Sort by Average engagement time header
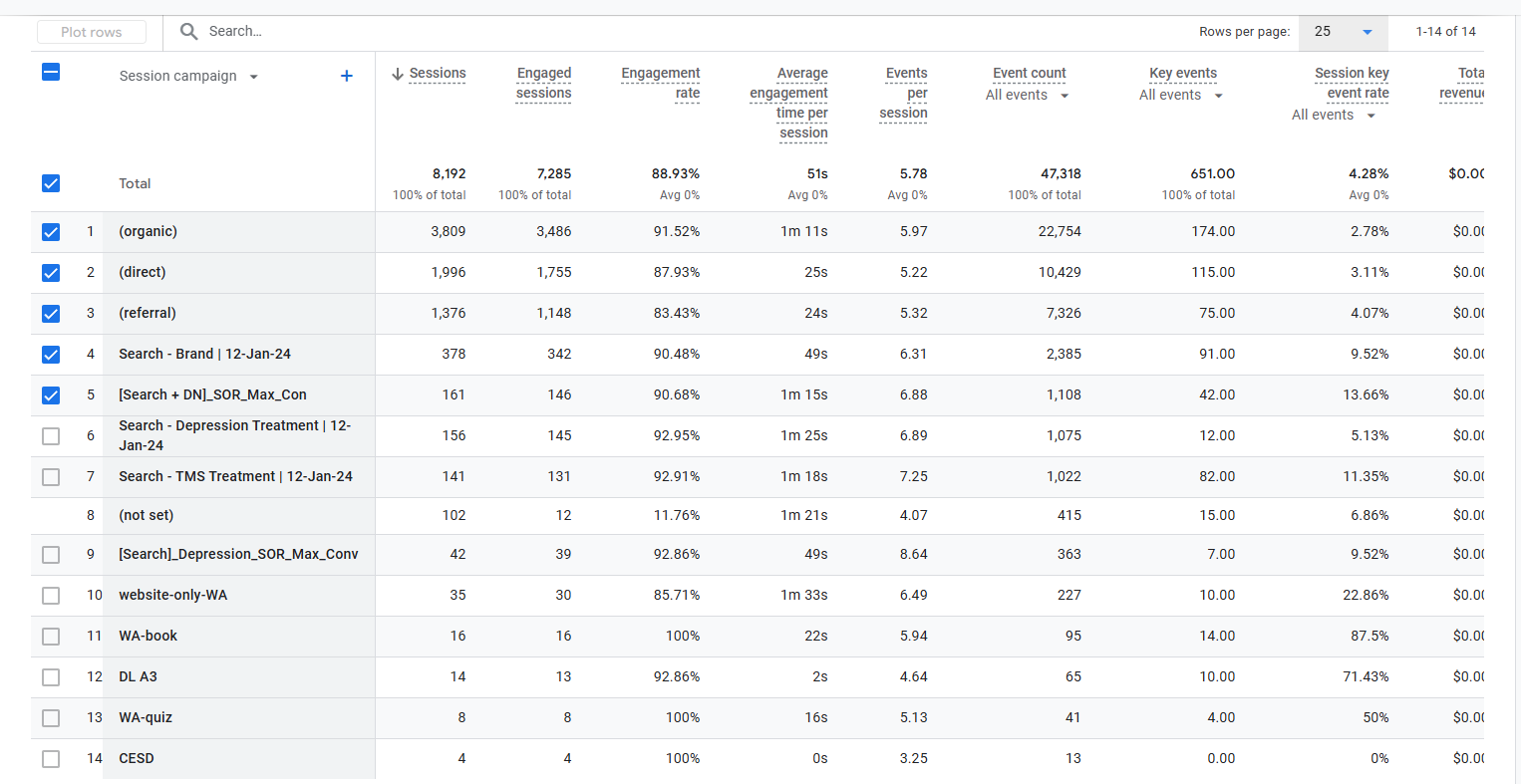 pos(789,104)
